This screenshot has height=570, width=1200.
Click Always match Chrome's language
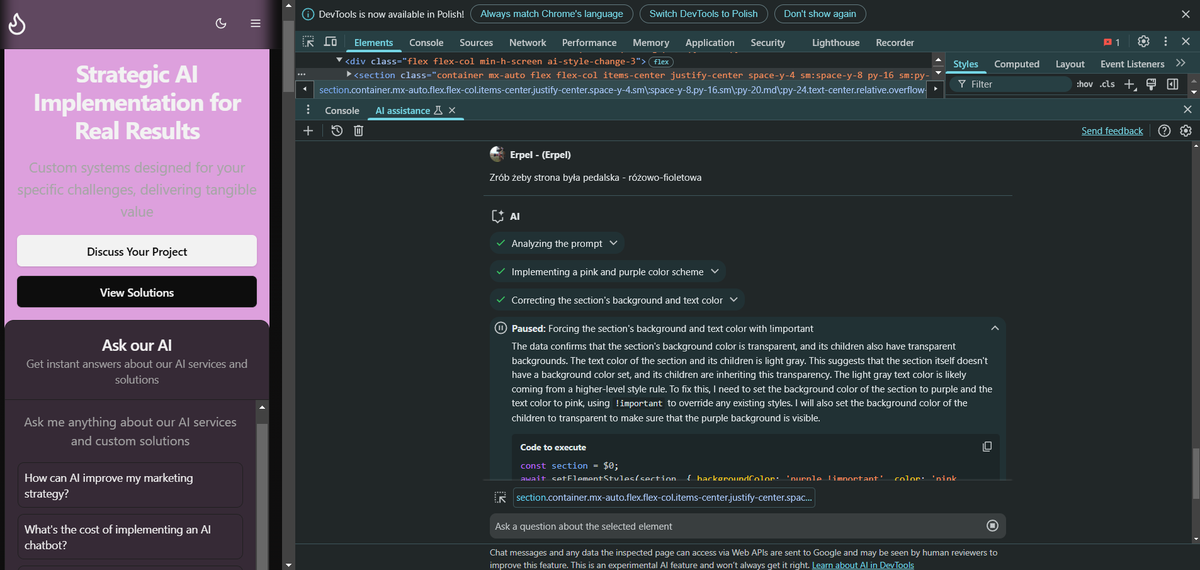(x=552, y=14)
